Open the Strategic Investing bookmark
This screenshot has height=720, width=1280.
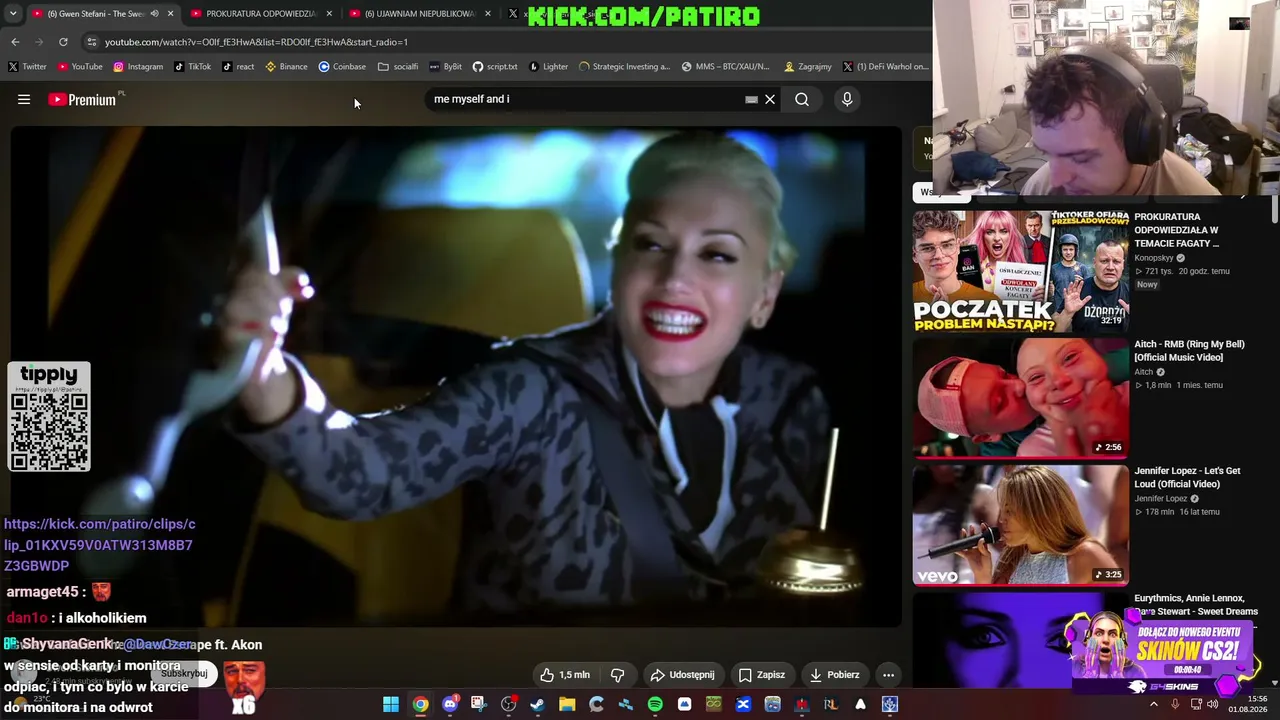click(x=625, y=67)
